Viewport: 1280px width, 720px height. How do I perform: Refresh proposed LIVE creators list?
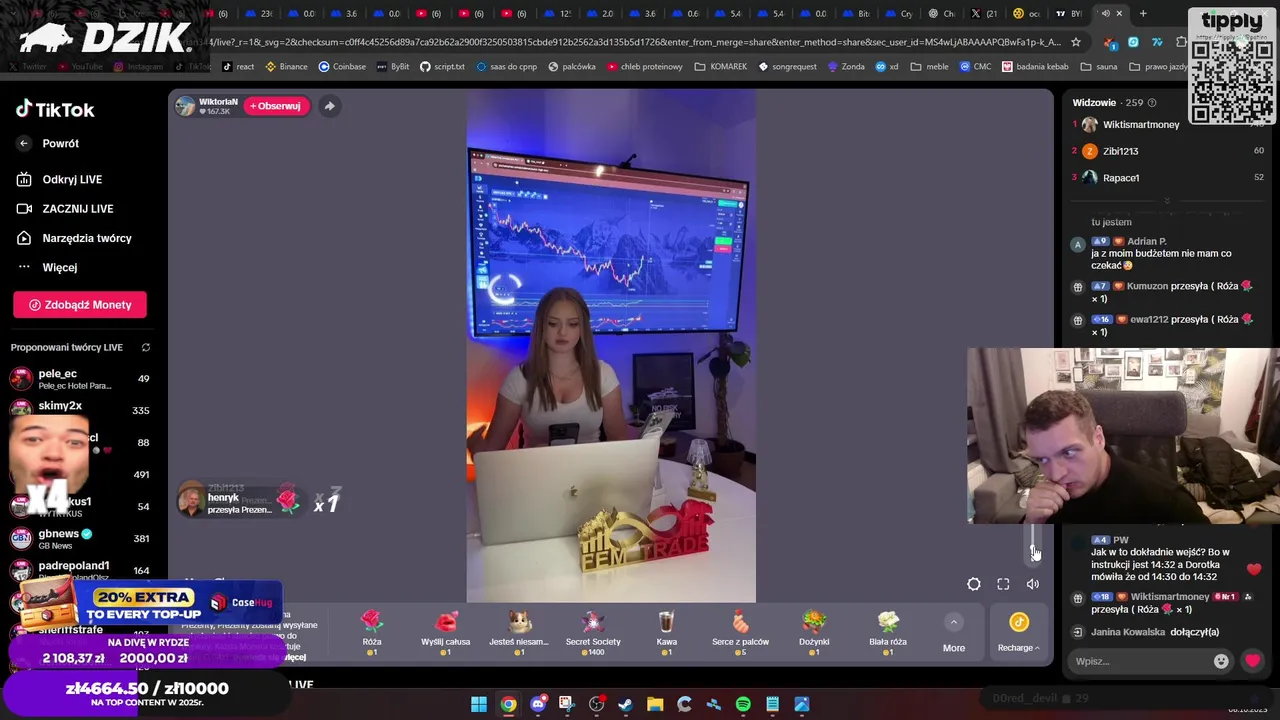[146, 347]
